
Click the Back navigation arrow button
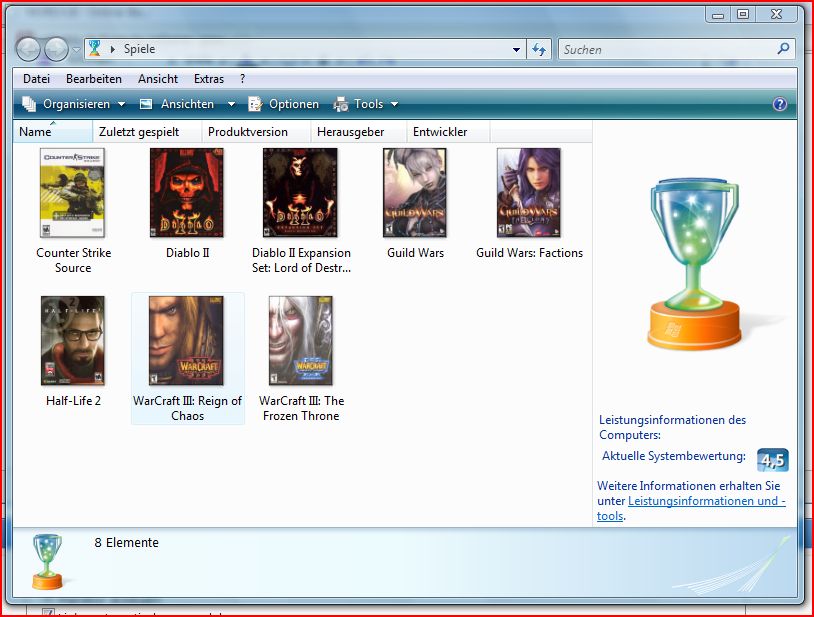28,49
